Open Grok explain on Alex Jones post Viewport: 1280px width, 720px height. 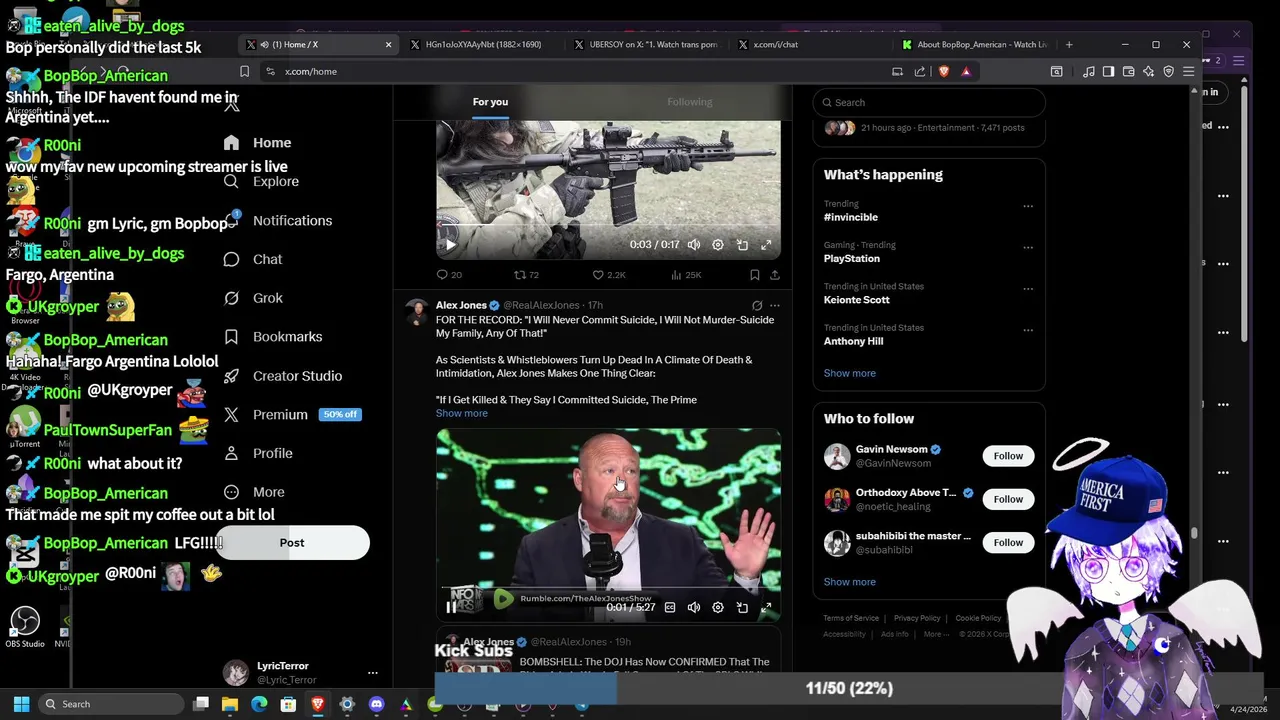click(x=756, y=306)
